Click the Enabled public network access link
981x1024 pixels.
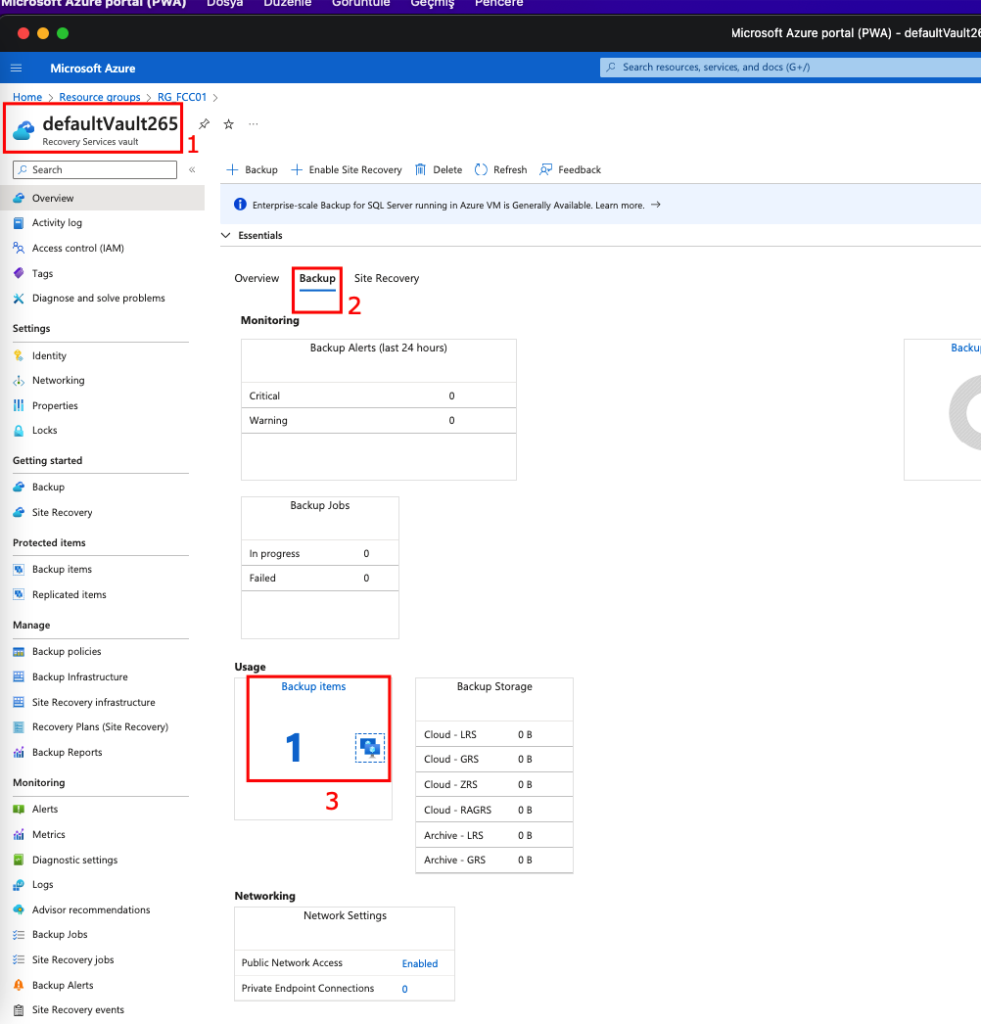pos(420,964)
